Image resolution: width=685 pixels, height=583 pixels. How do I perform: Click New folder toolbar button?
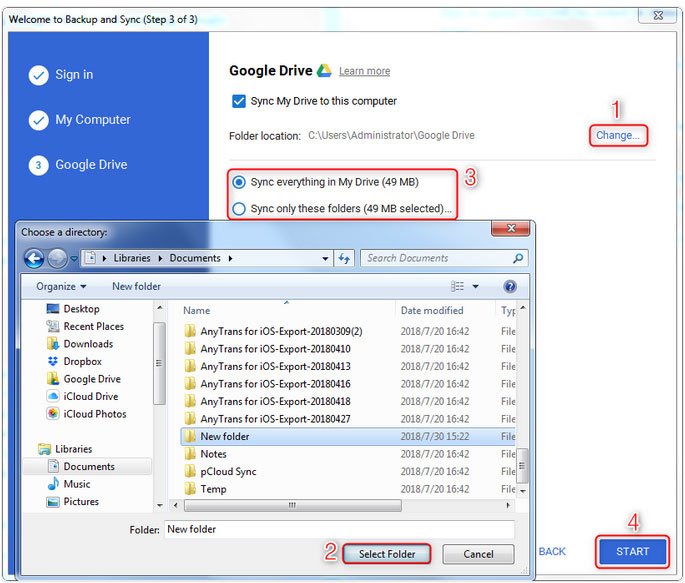136,286
